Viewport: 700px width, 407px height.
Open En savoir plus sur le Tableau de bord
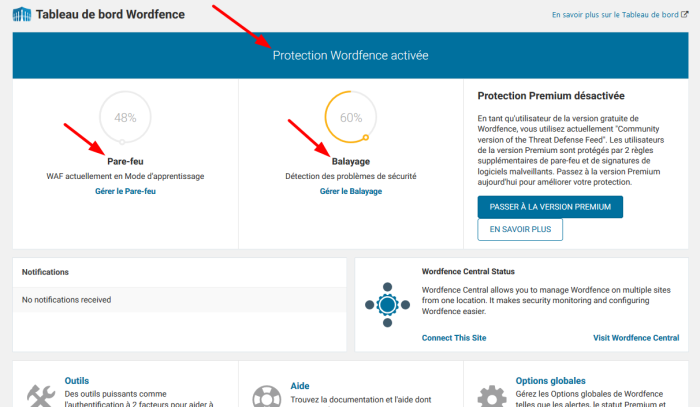(615, 15)
